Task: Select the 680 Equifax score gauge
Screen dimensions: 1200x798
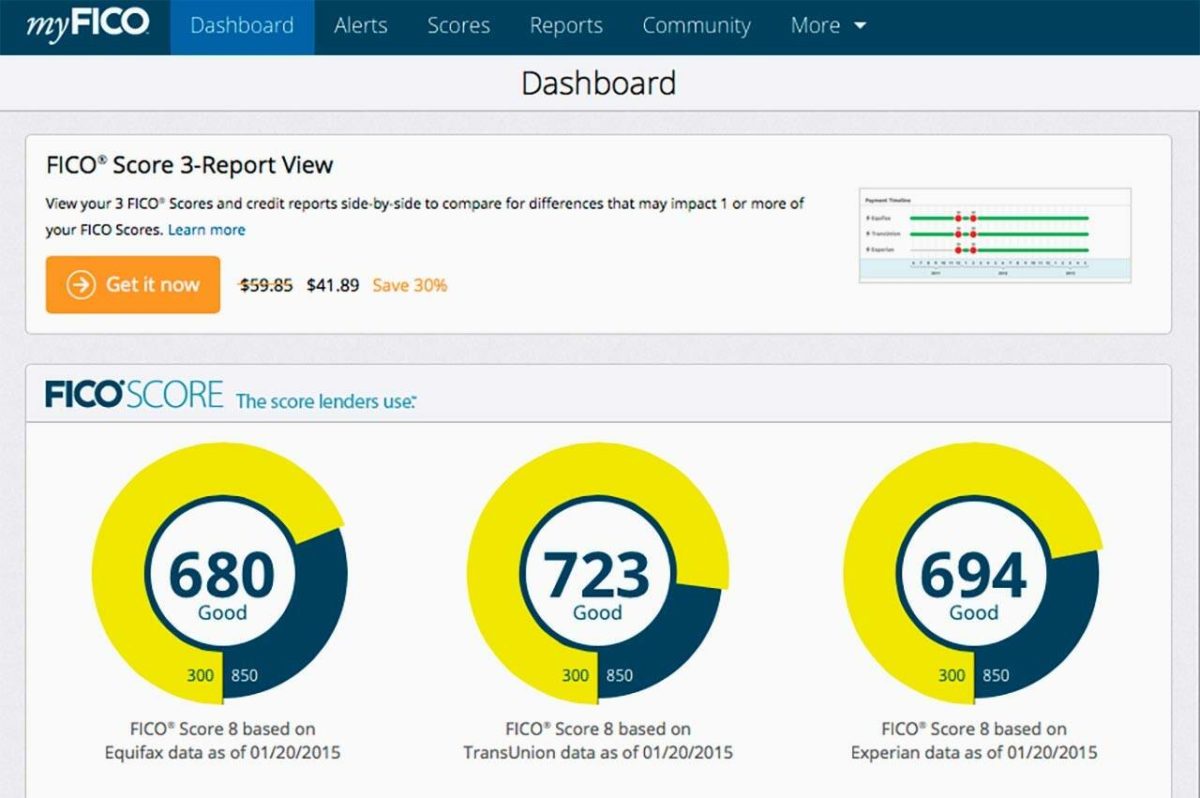Action: point(220,573)
